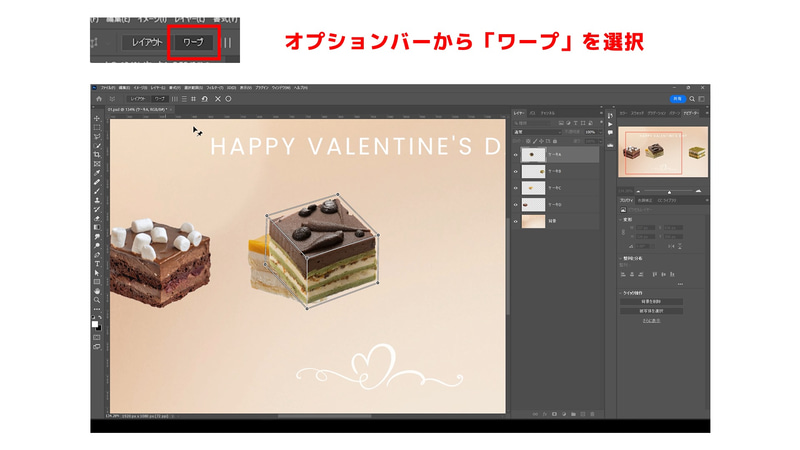Toggle the width-height link constraint in Properties

pos(623,232)
